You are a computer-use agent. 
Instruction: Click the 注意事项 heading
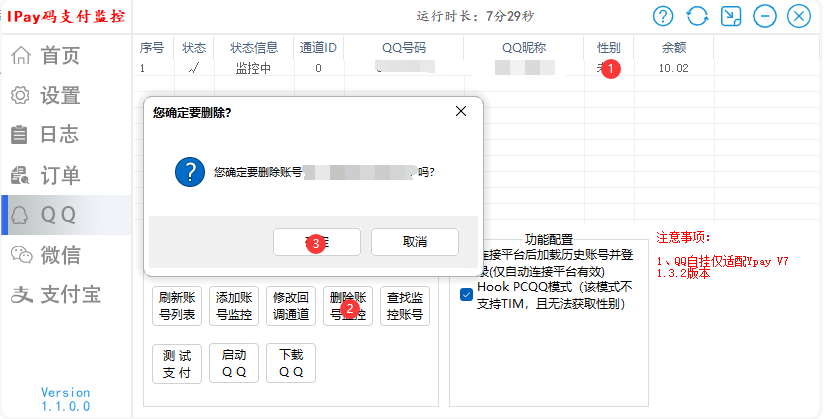pyautogui.click(x=683, y=238)
